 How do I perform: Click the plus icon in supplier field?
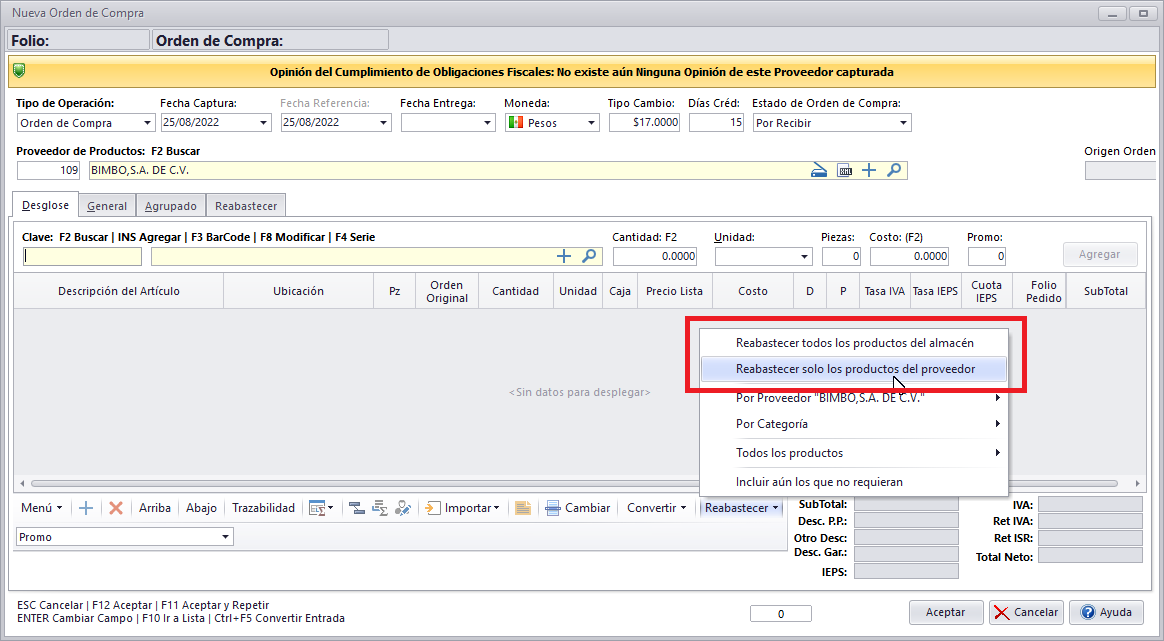click(869, 170)
